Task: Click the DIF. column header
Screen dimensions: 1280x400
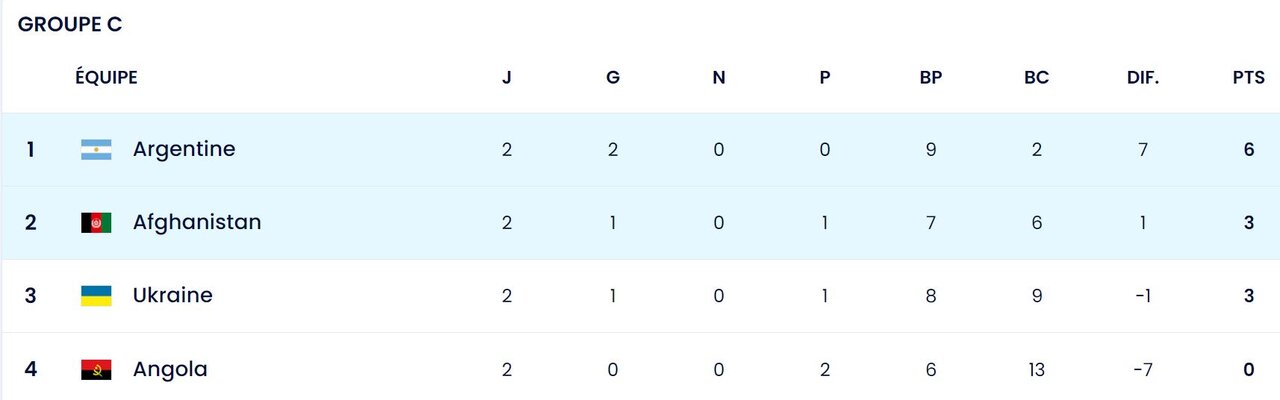Action: 1142,78
